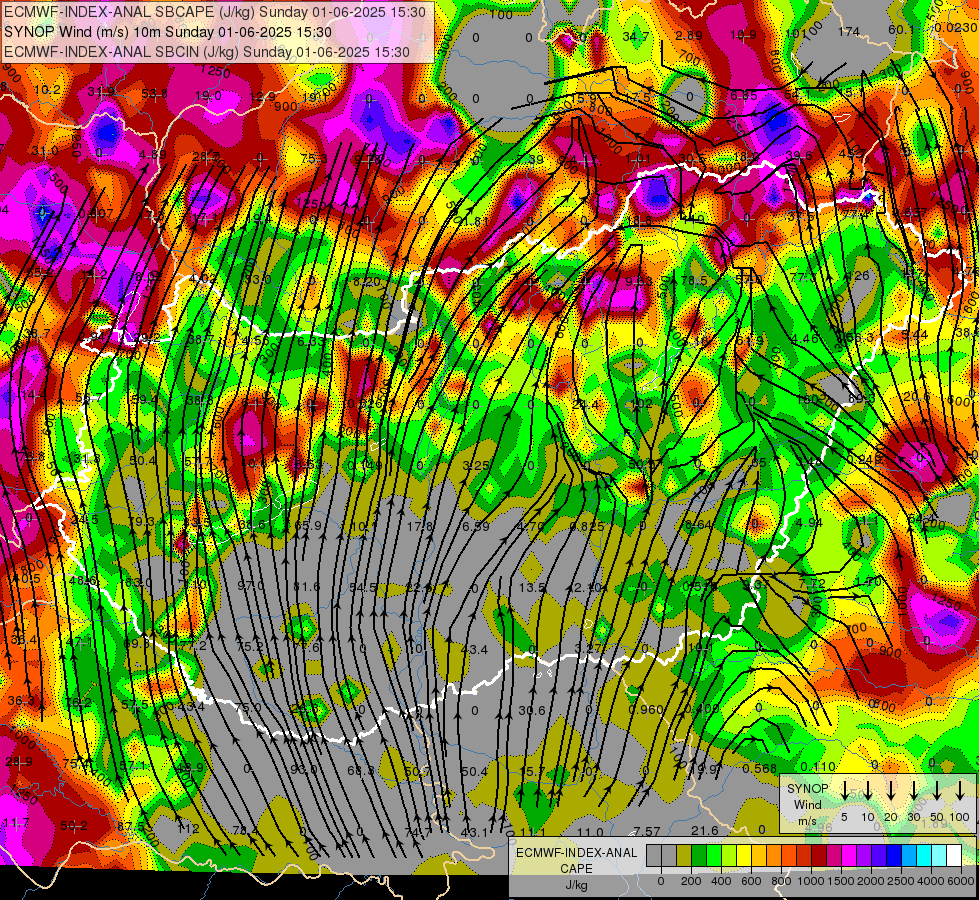
Task: Click the 19.0 station value
Action: click(x=208, y=96)
